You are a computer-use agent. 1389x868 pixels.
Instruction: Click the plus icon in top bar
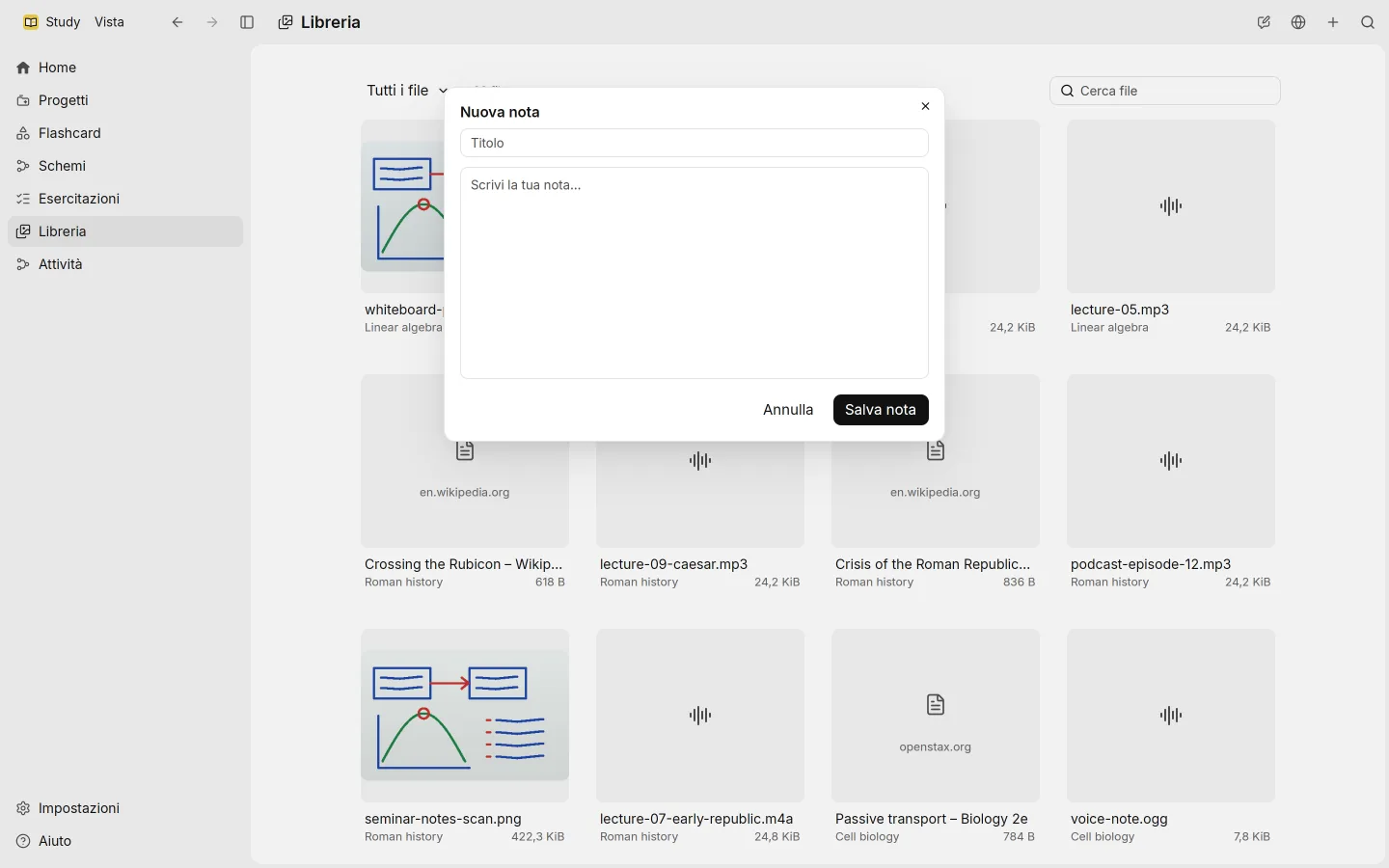click(1333, 22)
